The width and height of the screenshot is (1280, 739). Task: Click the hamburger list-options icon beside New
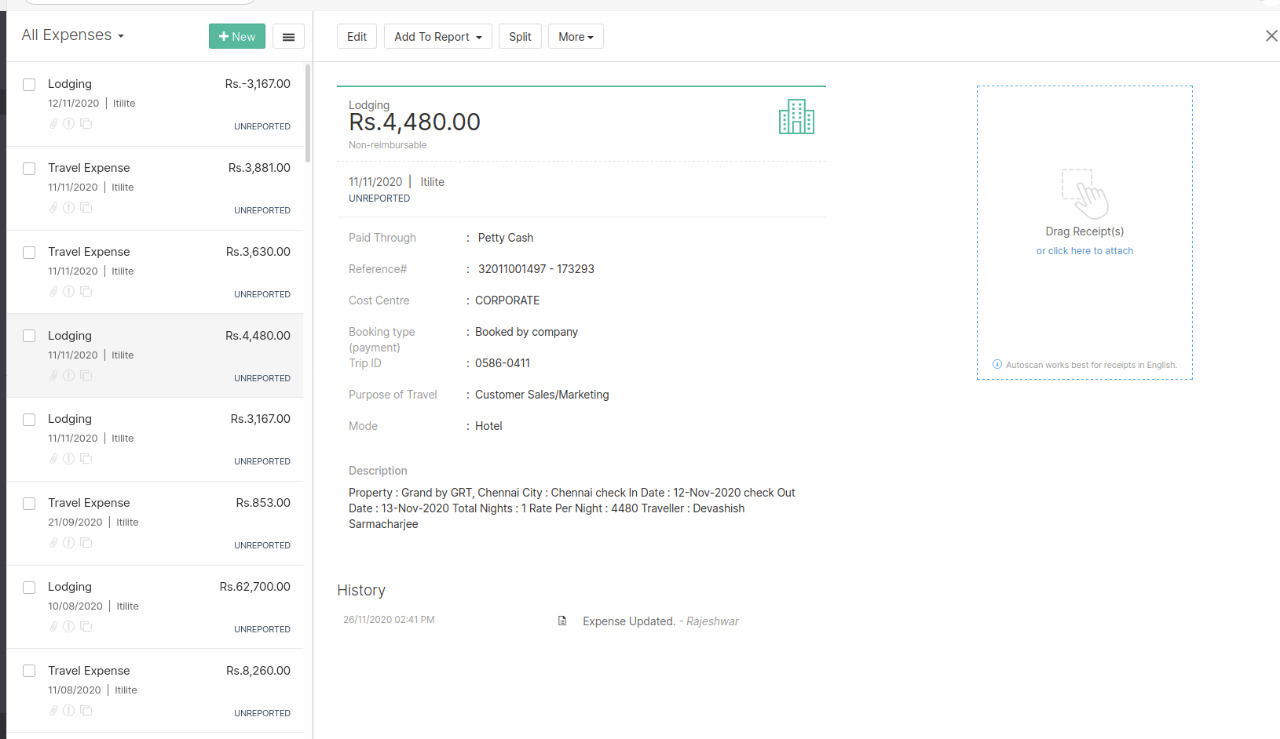pyautogui.click(x=288, y=37)
